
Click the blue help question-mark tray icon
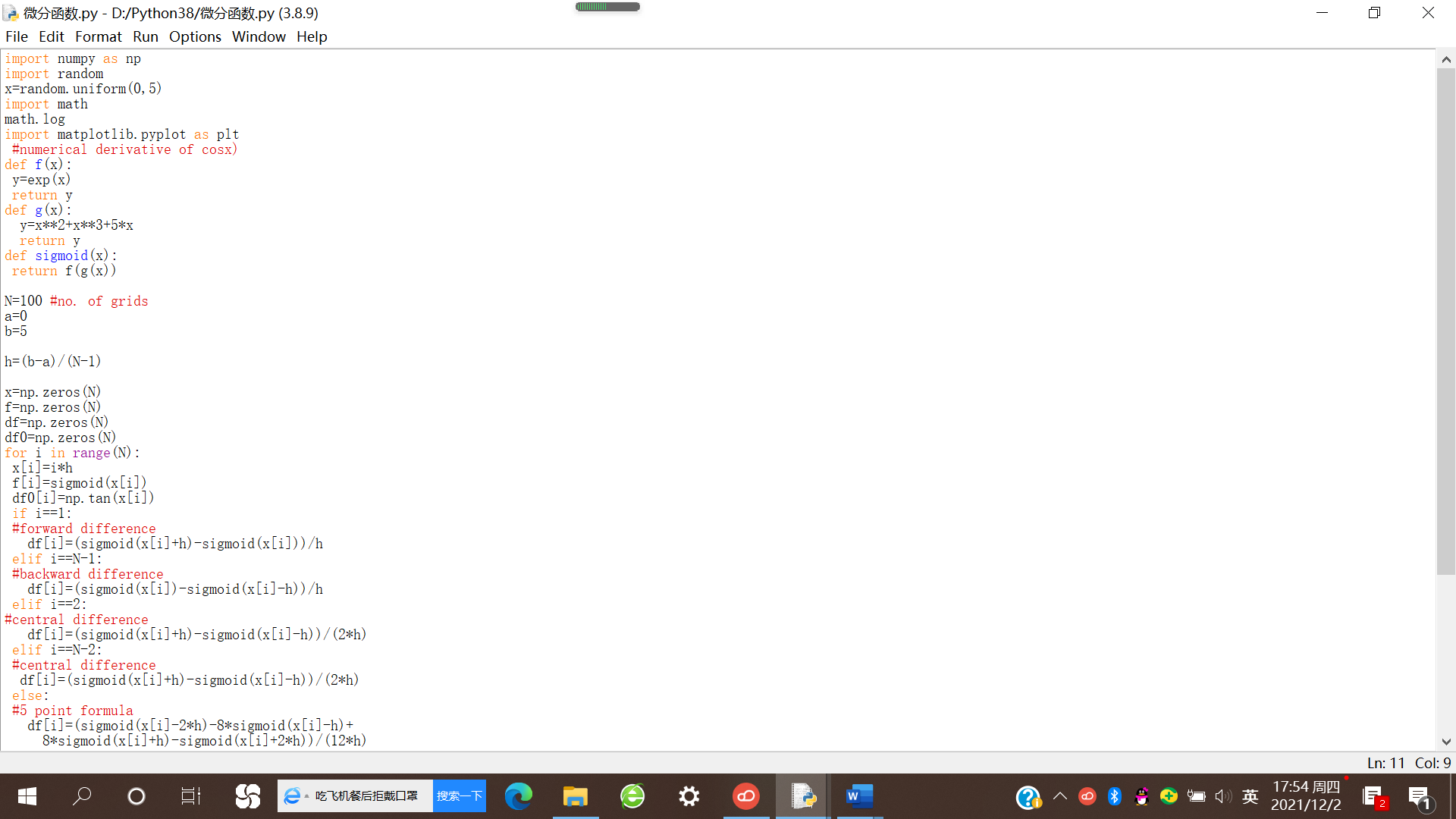[1028, 797]
